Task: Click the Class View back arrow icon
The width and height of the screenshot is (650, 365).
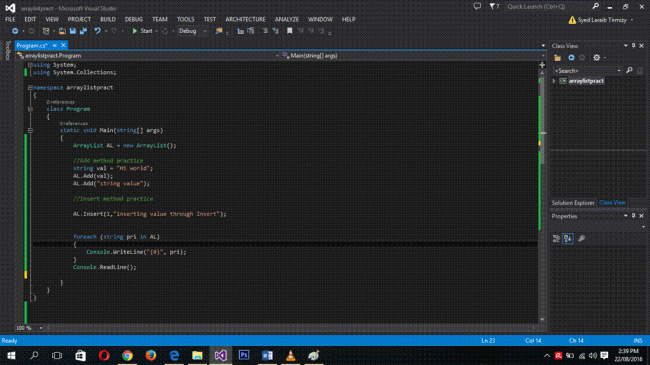Action: tap(571, 58)
